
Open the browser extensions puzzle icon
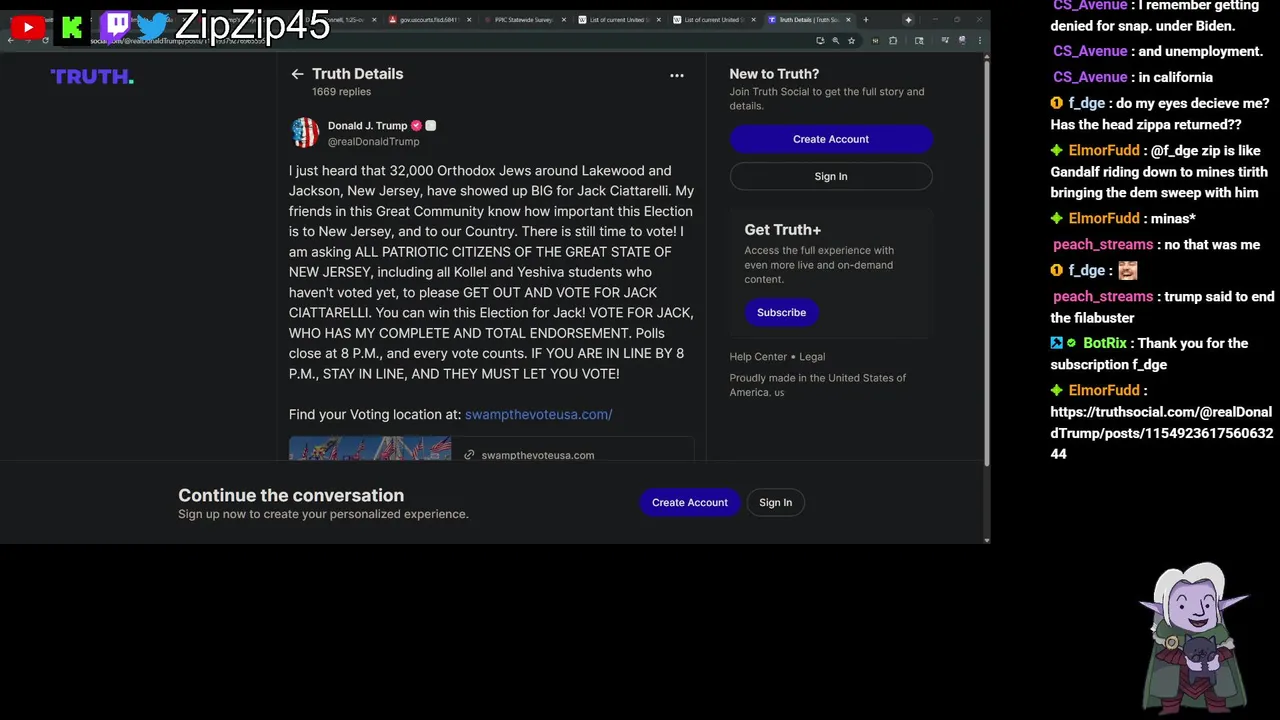(x=893, y=40)
